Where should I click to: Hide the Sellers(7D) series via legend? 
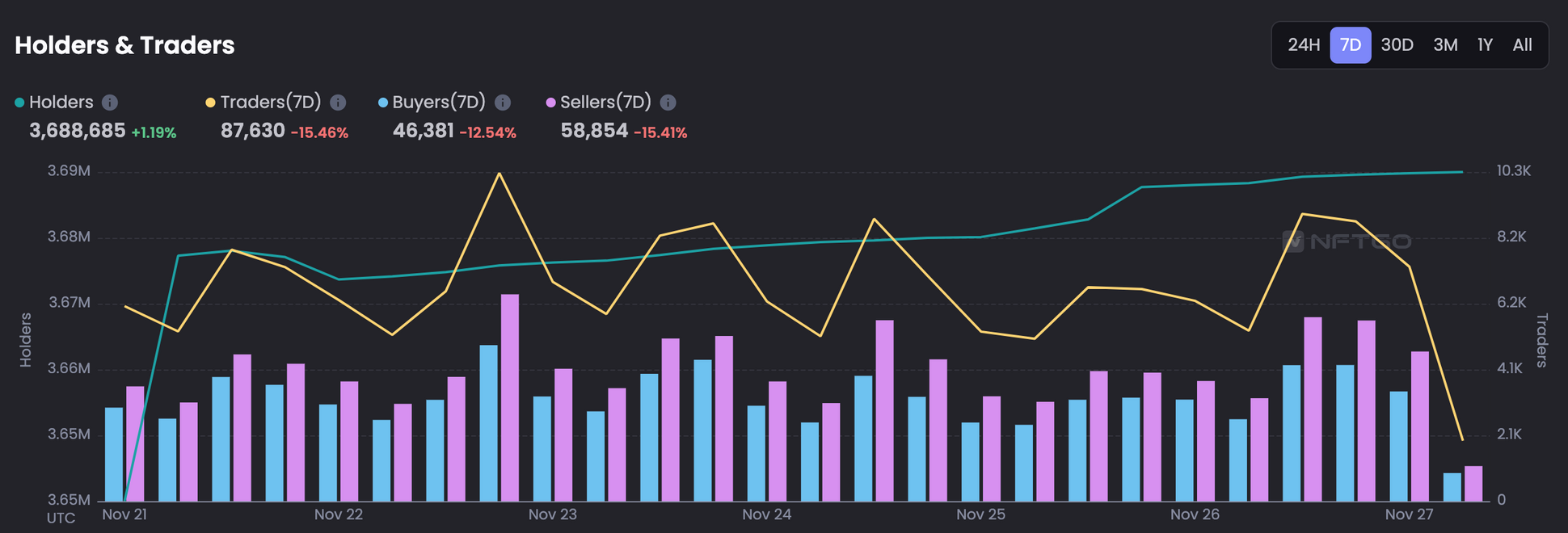pyautogui.click(x=605, y=103)
